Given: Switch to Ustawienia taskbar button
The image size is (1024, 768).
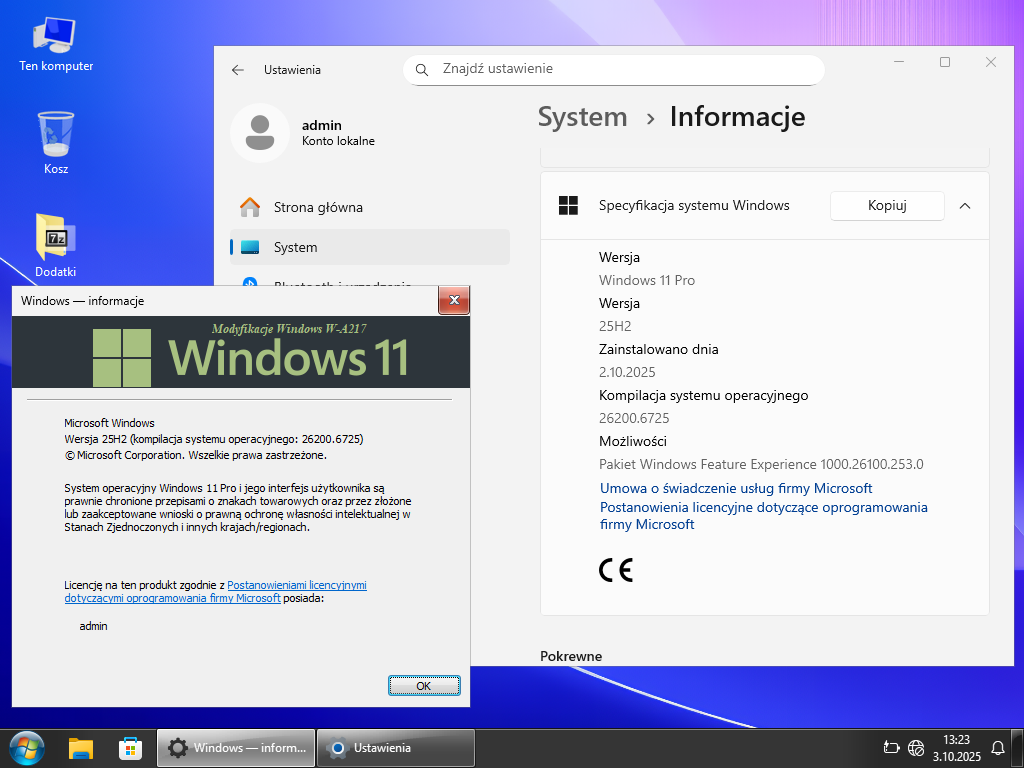Looking at the screenshot, I should click(395, 748).
